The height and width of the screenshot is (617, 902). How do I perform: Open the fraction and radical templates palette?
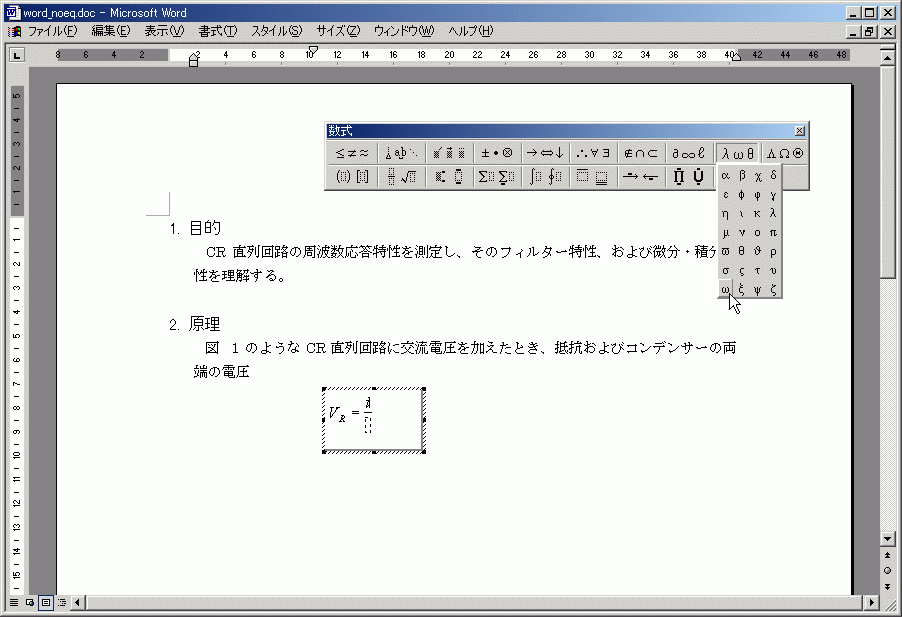(401, 177)
